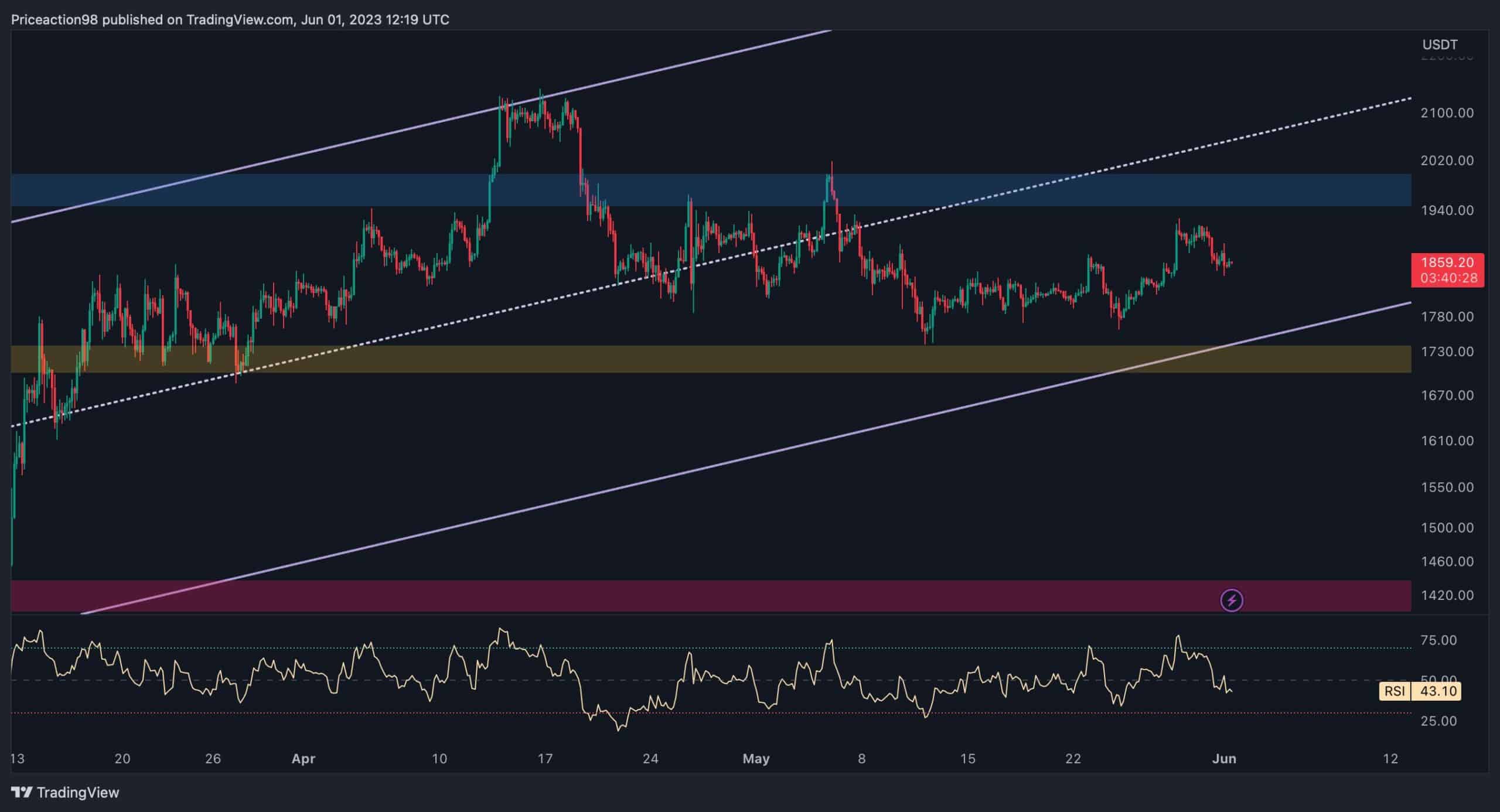Click the 1730.00 price axis label
The width and height of the screenshot is (1500, 812).
[1447, 352]
